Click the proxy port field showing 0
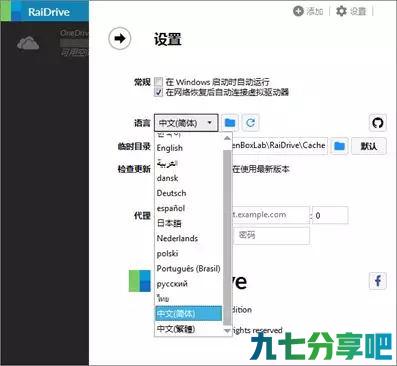The image size is (397, 366). pos(330,215)
